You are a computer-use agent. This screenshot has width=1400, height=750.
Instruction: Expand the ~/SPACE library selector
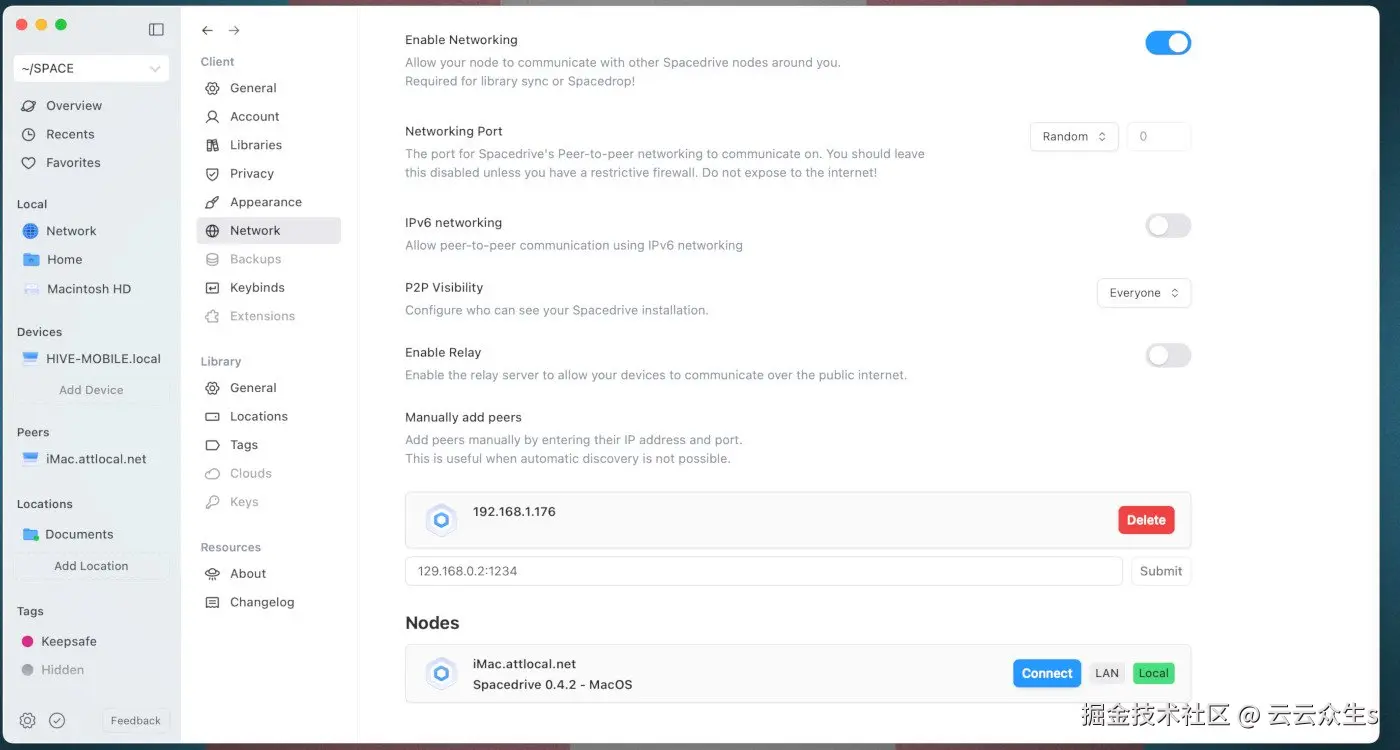(91, 68)
